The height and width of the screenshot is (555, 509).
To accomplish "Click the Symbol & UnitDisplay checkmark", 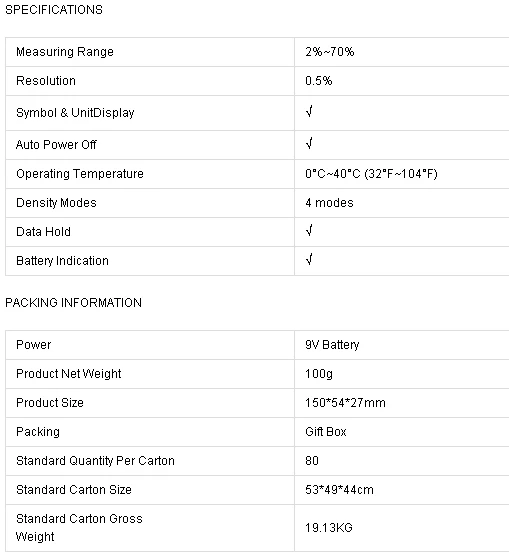I will pos(309,112).
